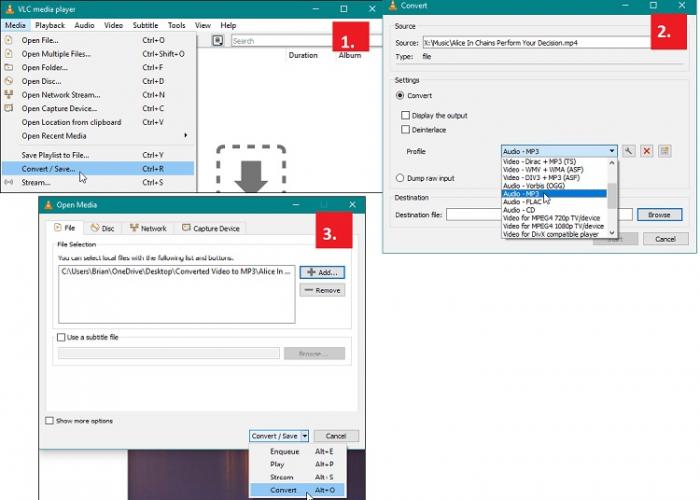Choose Convert option Alt+O
Image resolution: width=700 pixels, height=500 pixels.
coord(297,490)
